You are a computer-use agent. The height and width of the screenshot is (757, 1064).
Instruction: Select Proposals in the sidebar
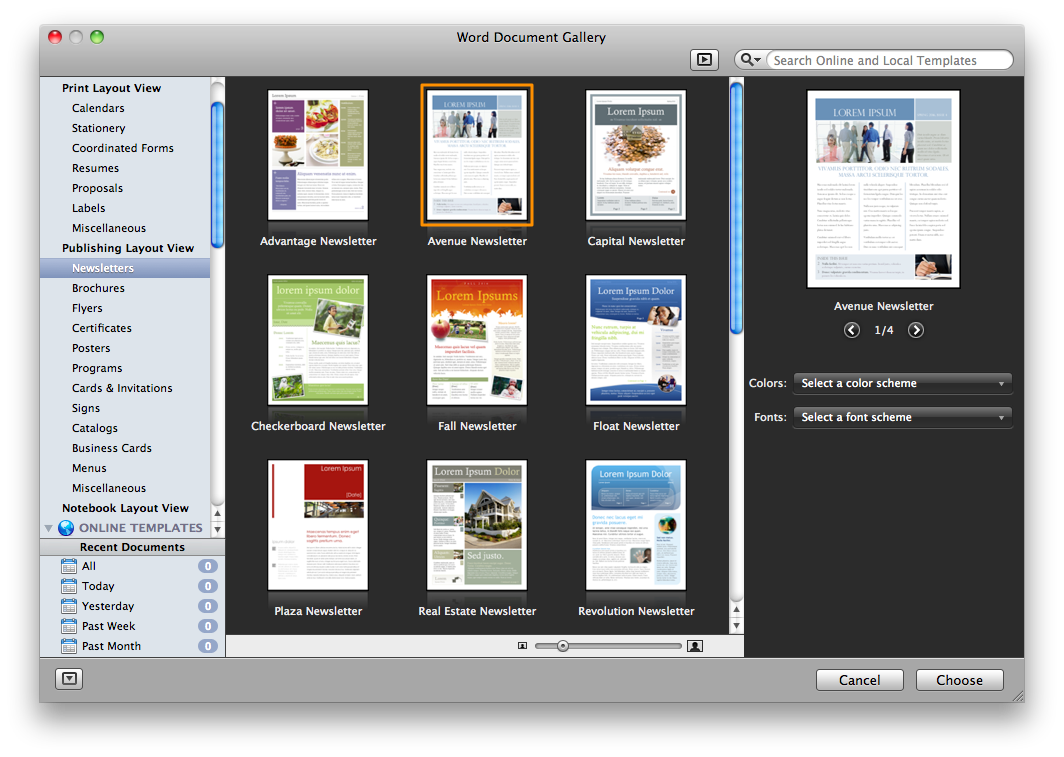[98, 188]
